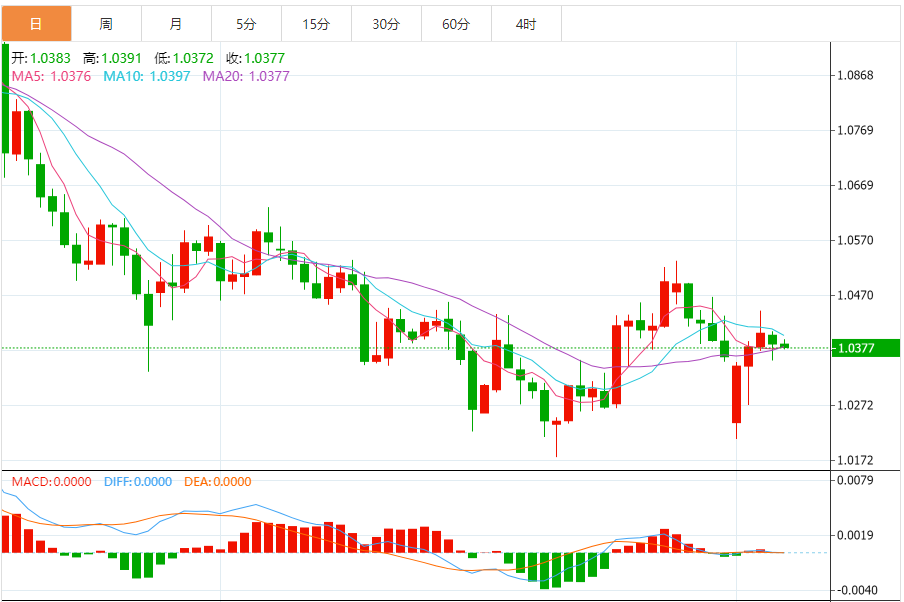The image size is (904, 602).
Task: Click the 1.0272 price axis label
Action: (x=855, y=405)
